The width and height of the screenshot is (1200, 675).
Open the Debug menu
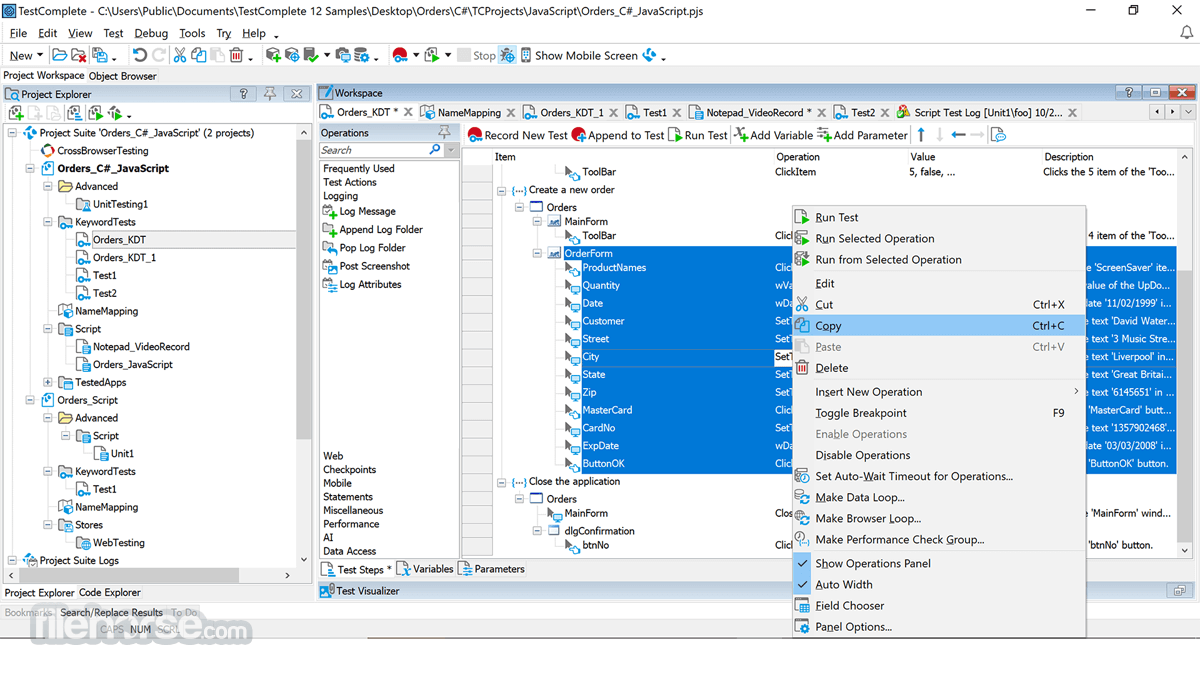pyautogui.click(x=151, y=33)
